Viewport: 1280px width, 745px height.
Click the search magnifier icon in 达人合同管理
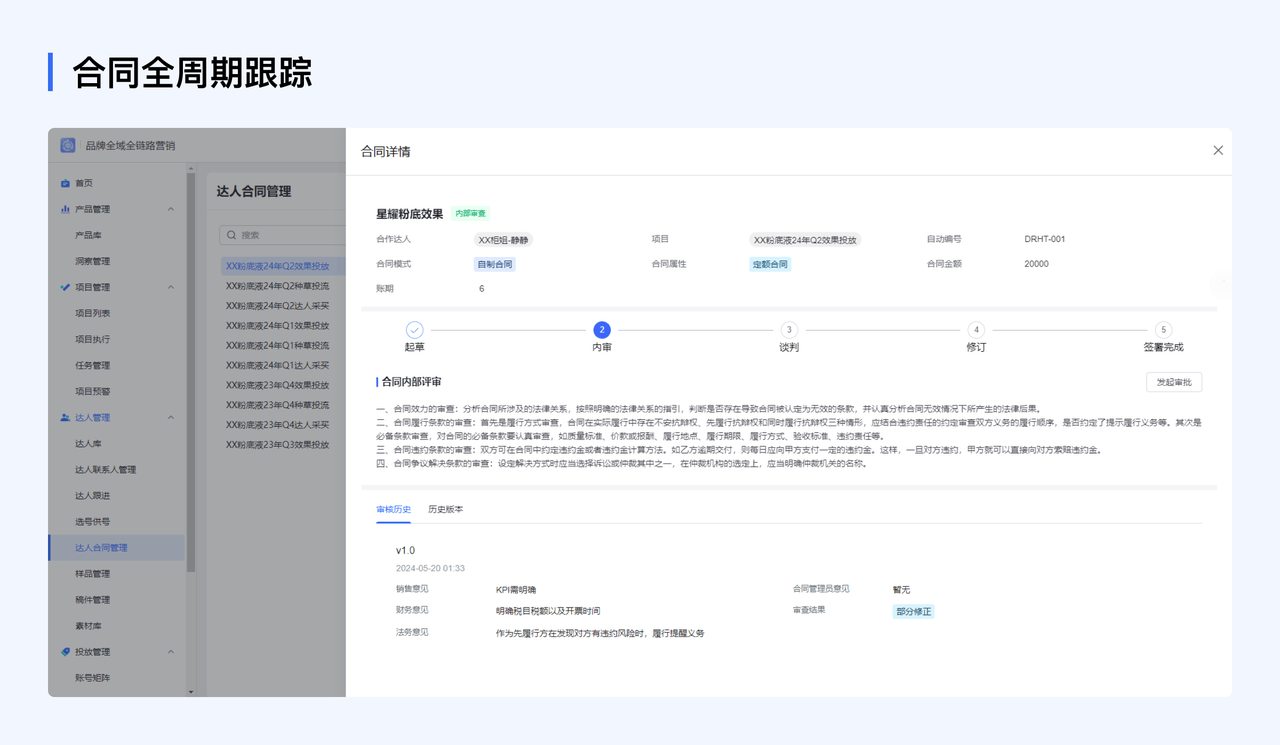pyautogui.click(x=232, y=235)
